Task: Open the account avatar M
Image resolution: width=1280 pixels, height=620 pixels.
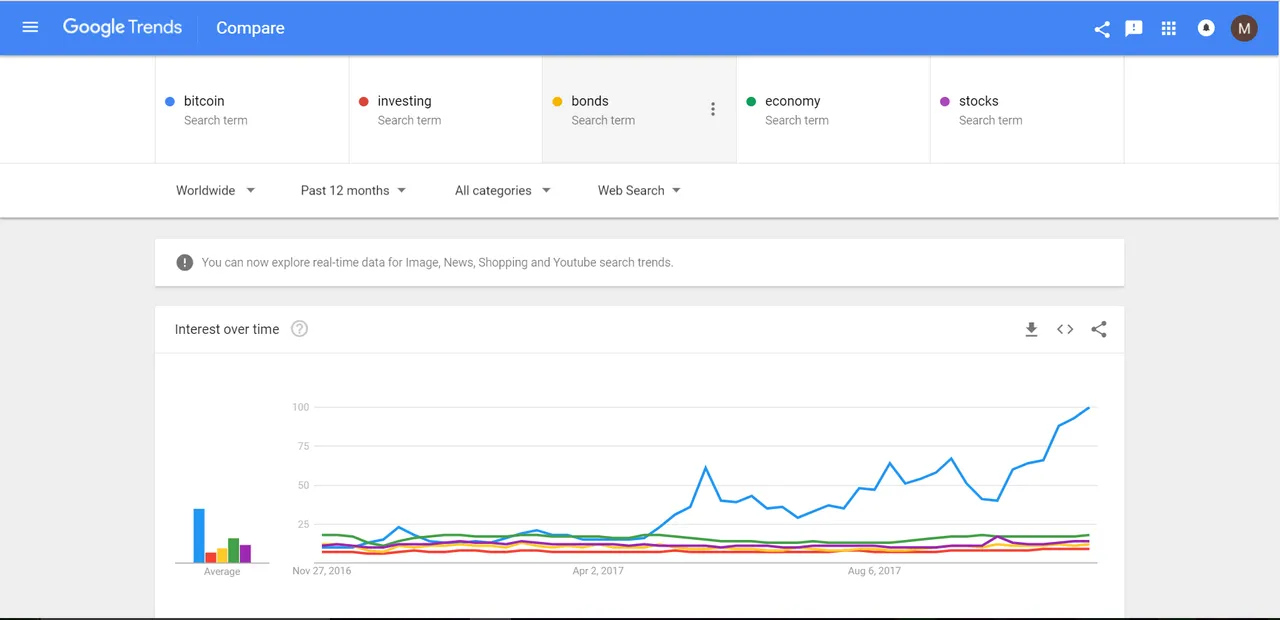Action: click(x=1244, y=28)
